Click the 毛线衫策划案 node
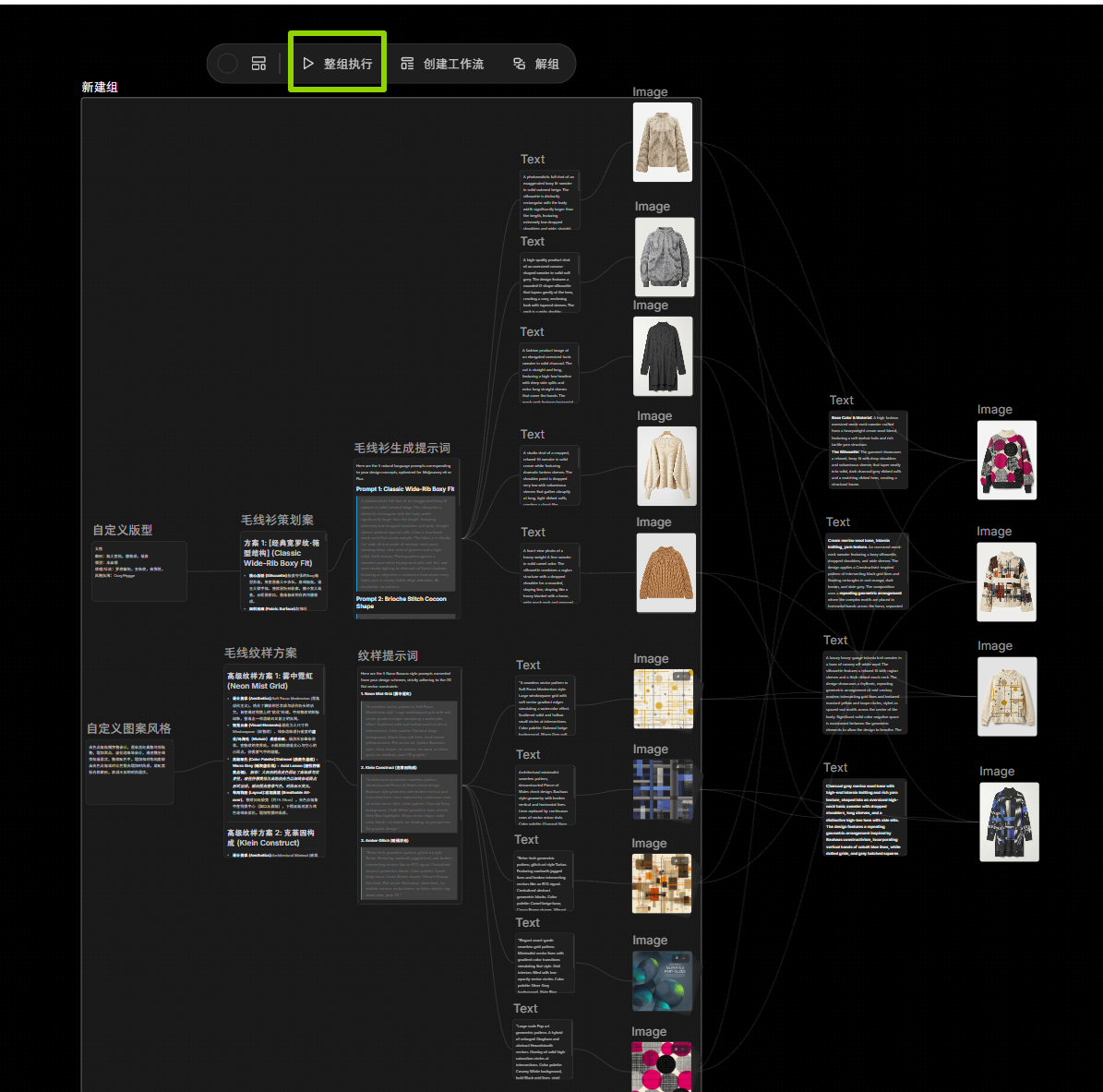This screenshot has width=1103, height=1092. (x=284, y=570)
